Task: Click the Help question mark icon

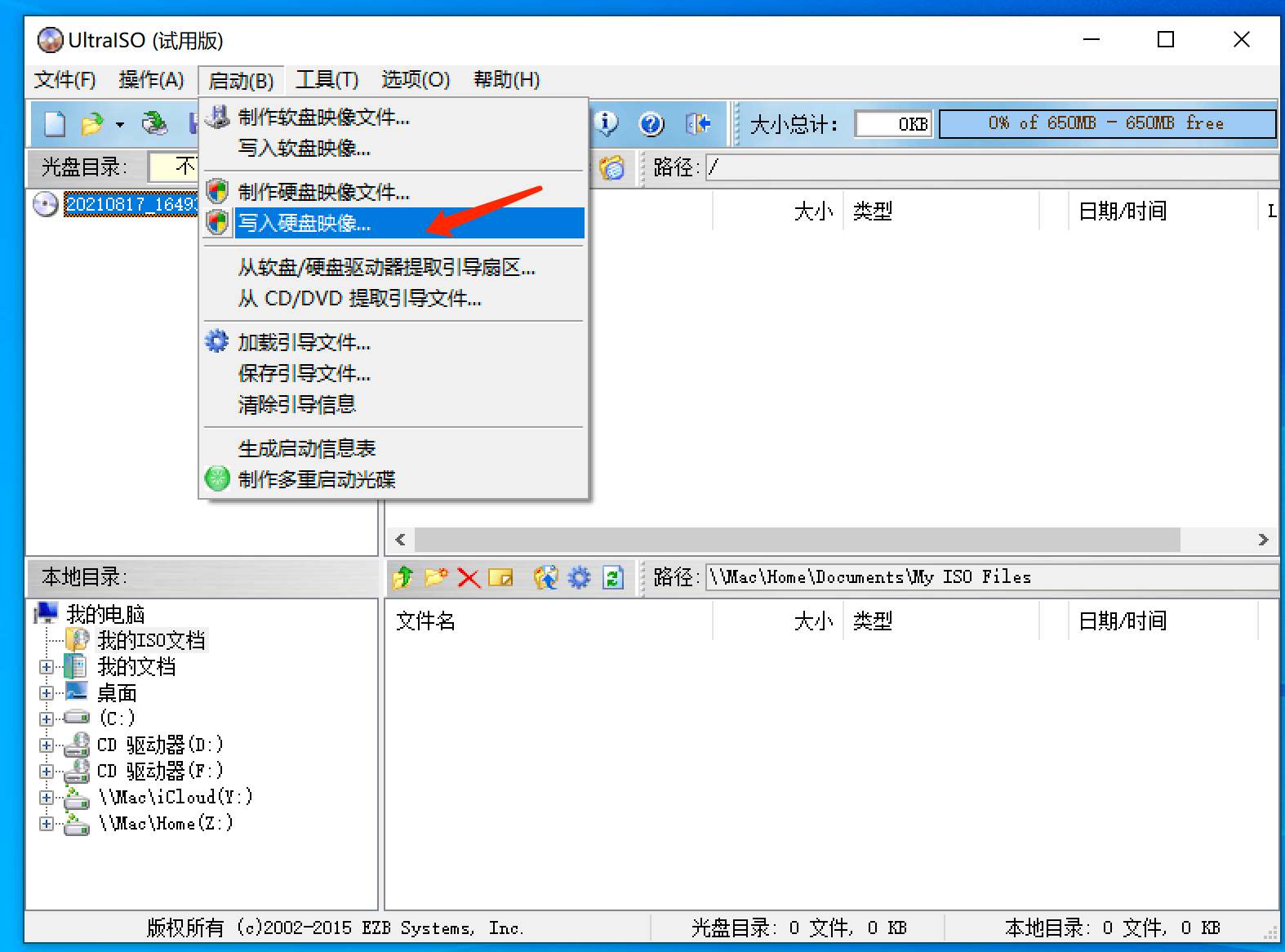Action: tap(651, 124)
